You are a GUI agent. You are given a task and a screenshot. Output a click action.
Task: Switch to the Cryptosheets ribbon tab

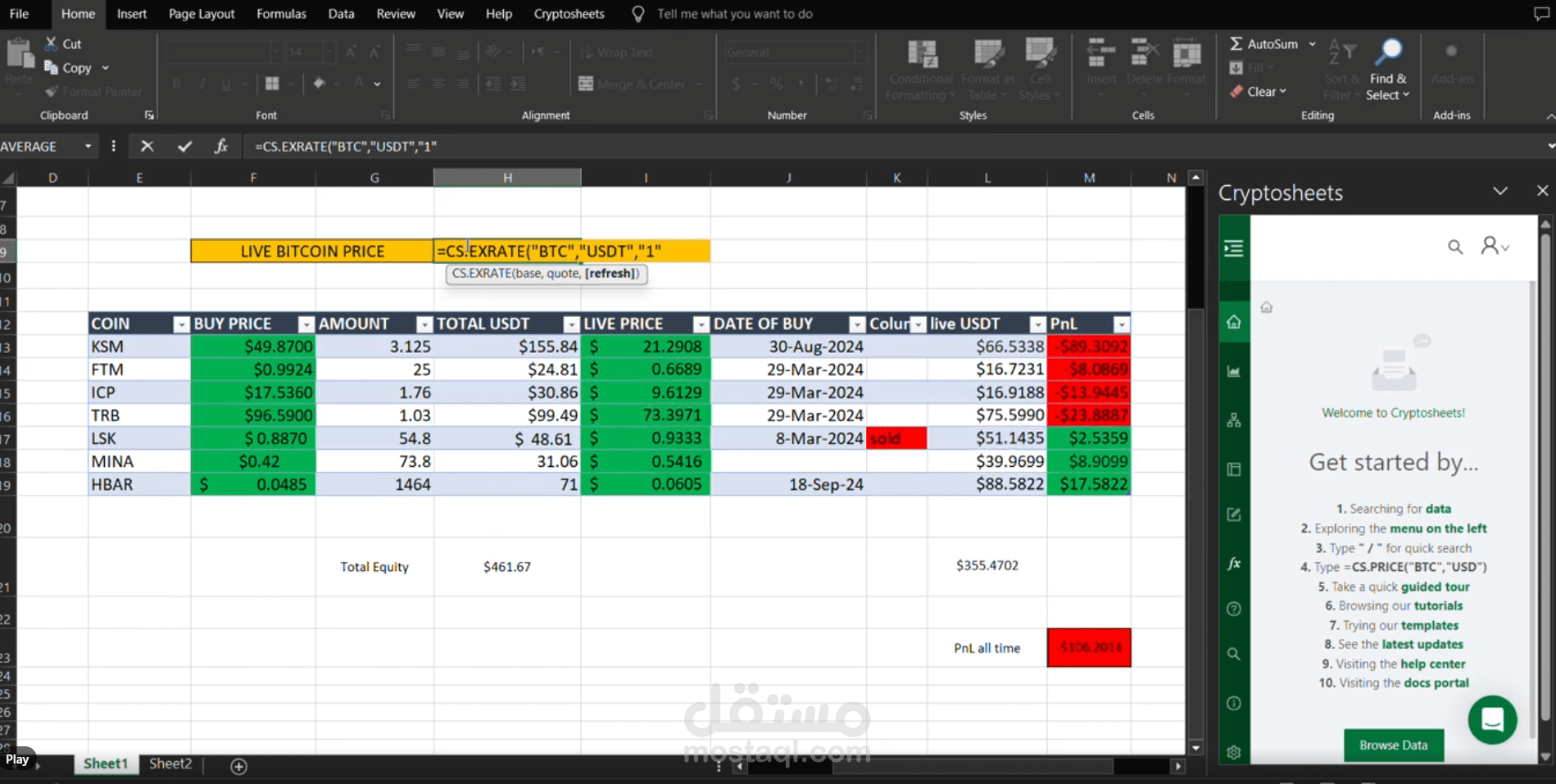click(x=569, y=14)
